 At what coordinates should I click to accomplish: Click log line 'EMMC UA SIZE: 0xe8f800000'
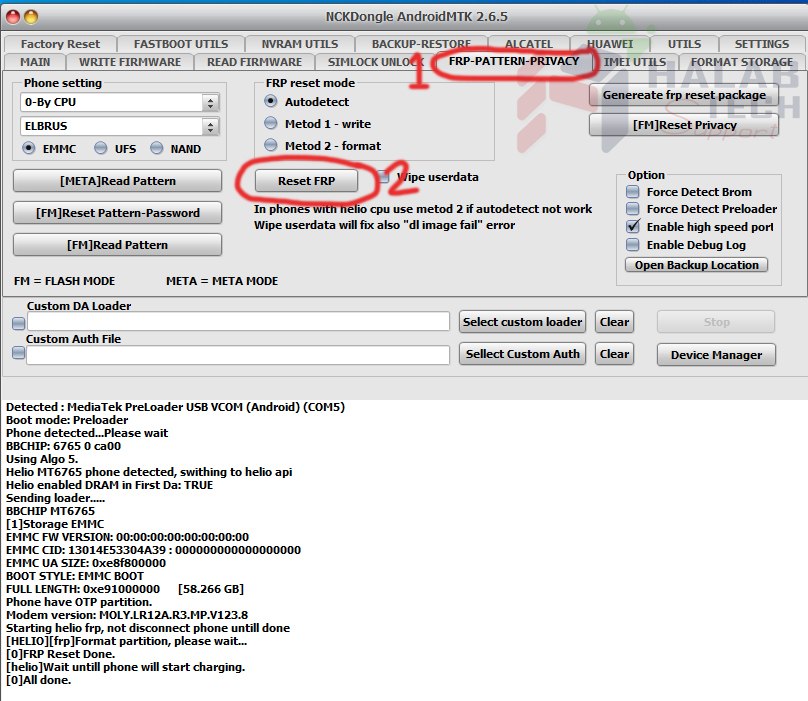(86, 563)
